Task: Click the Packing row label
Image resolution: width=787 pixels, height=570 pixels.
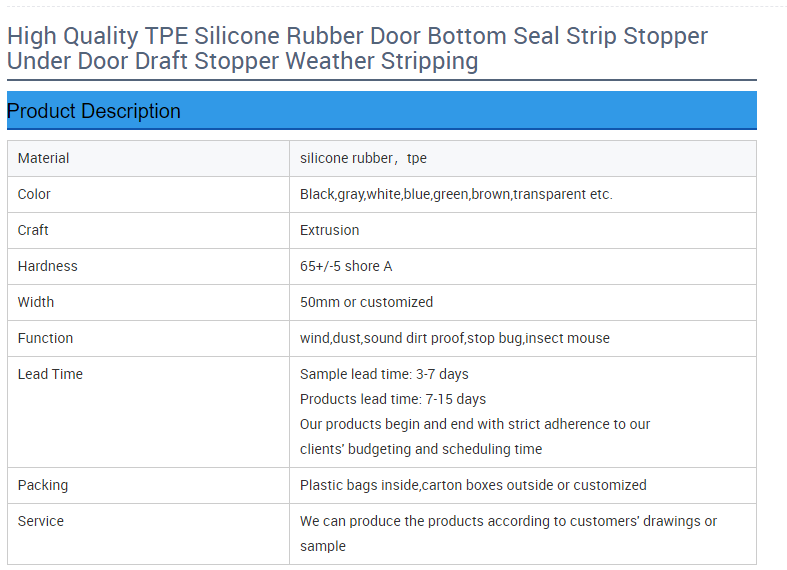Action: pyautogui.click(x=43, y=485)
